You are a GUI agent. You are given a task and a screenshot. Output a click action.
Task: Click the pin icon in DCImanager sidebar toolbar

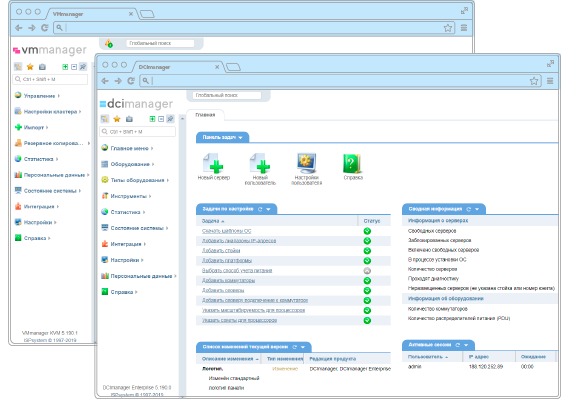coord(170,119)
